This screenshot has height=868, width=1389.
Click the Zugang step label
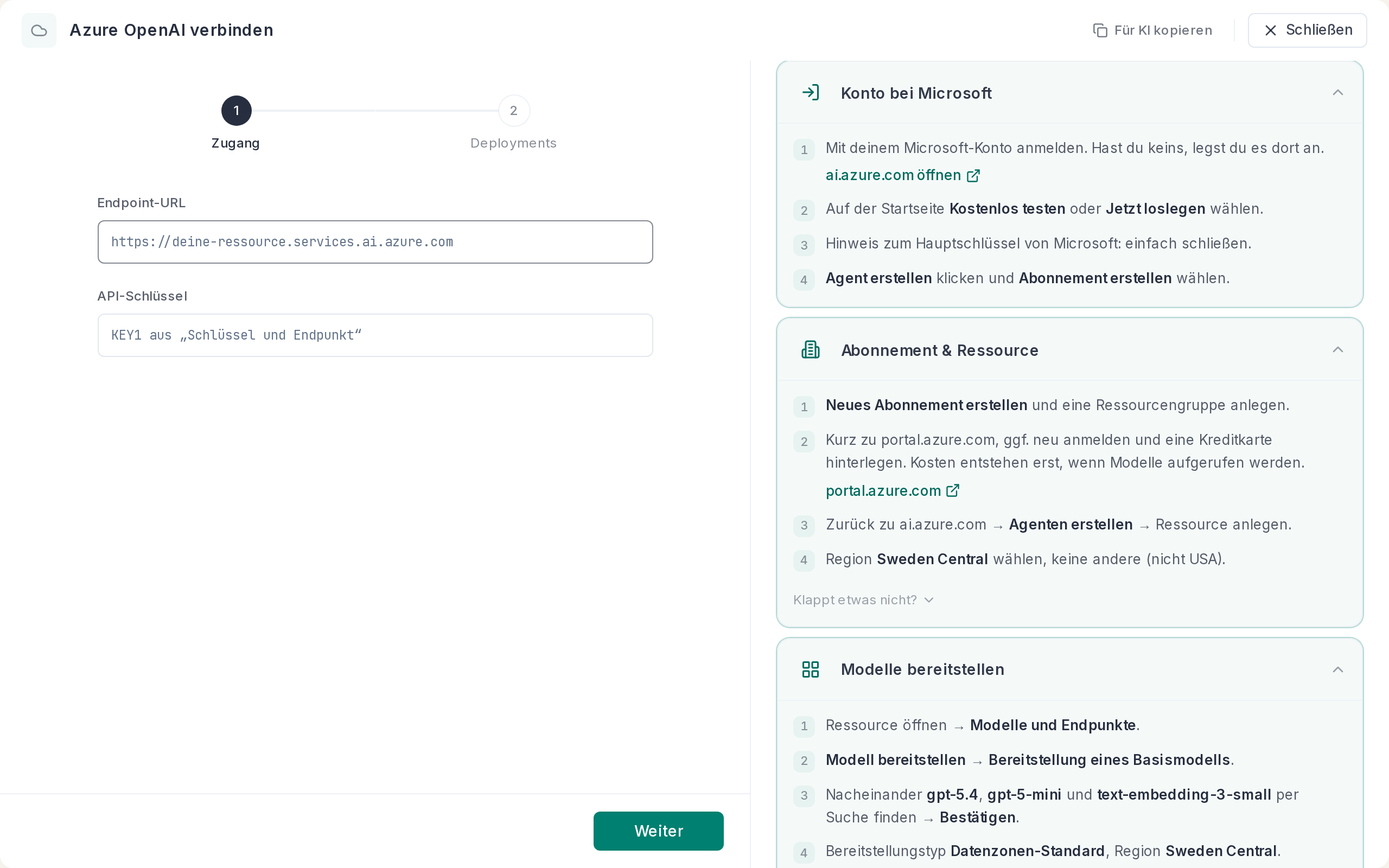pyautogui.click(x=235, y=143)
